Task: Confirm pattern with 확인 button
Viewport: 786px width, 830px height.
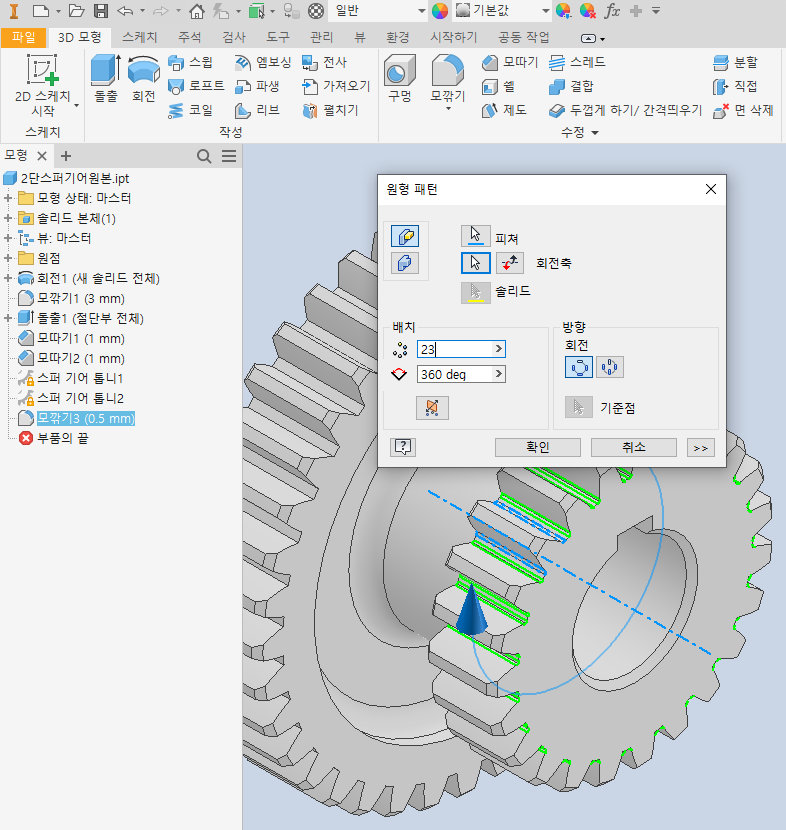Action: click(x=538, y=447)
